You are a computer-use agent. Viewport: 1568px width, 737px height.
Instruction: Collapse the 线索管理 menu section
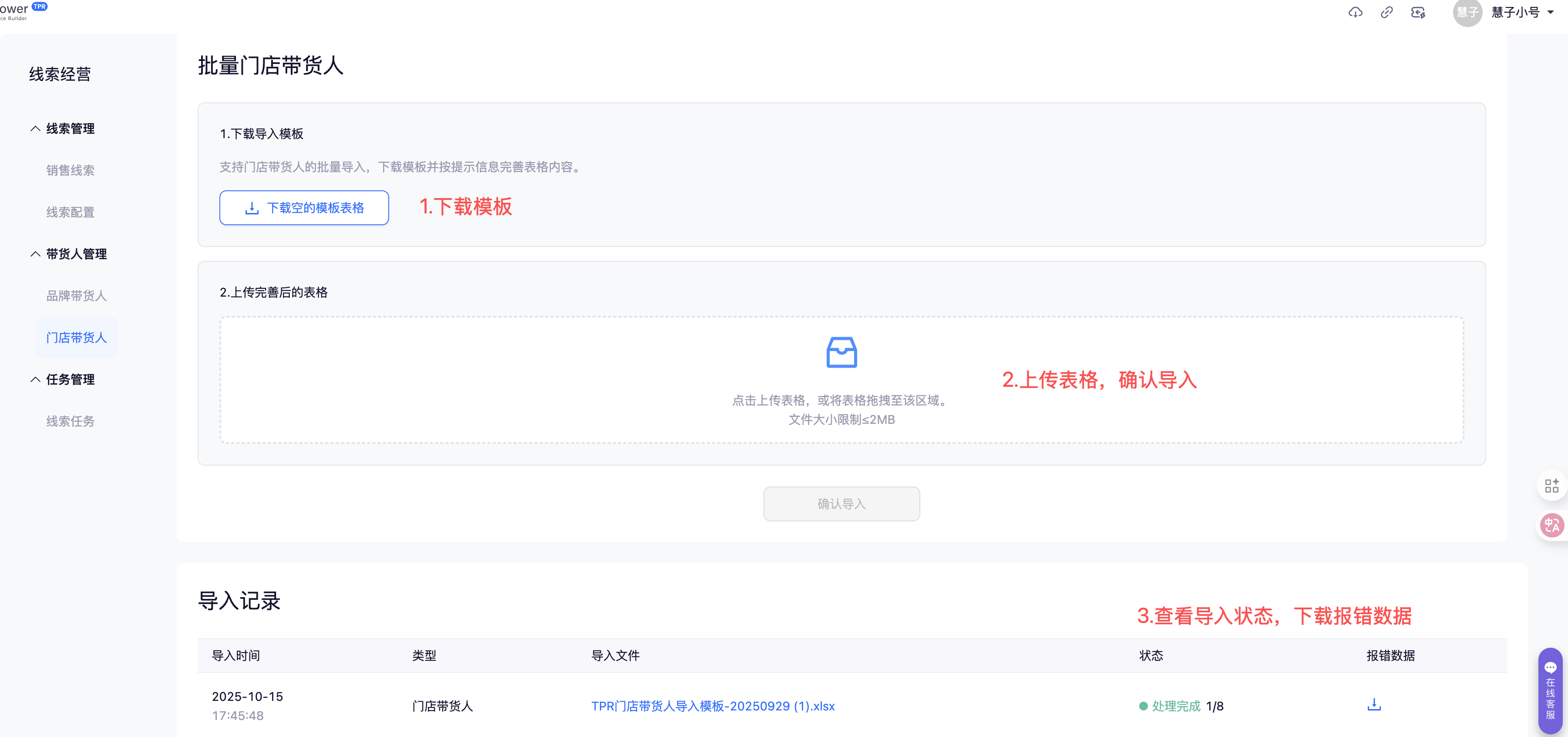(35, 128)
